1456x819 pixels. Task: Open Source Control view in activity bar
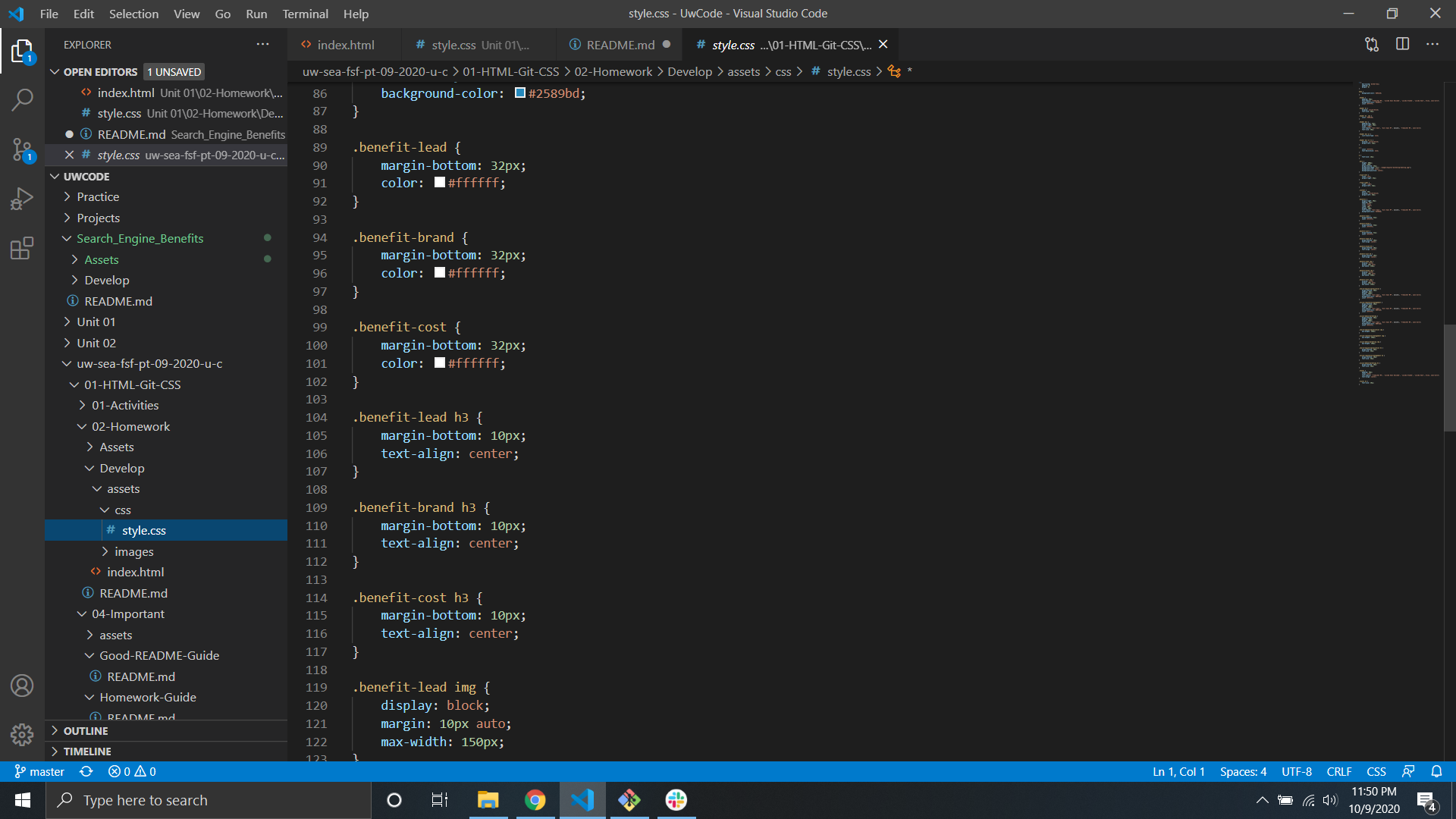coord(23,149)
